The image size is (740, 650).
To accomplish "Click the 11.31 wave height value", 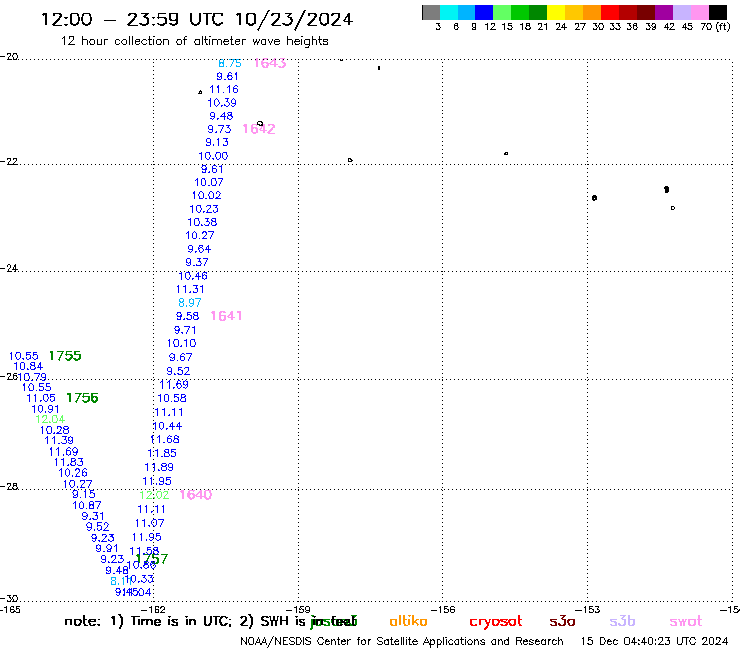I will point(190,289).
